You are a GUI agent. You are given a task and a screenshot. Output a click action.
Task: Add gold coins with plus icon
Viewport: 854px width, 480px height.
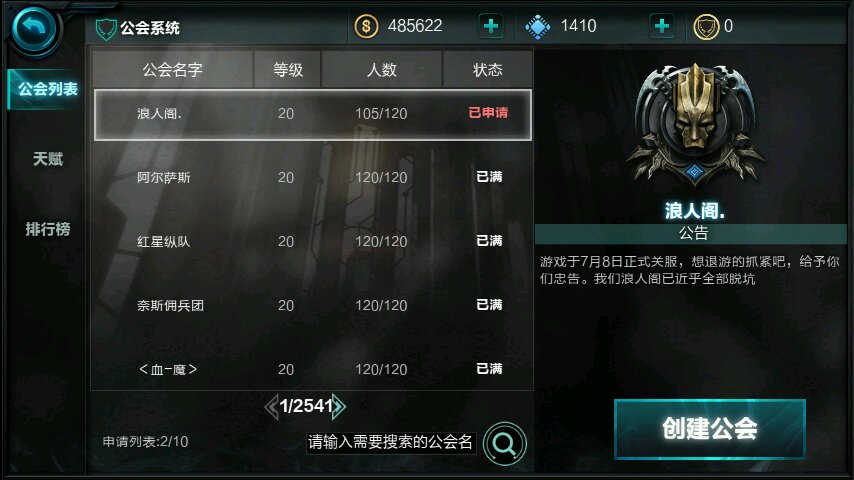tap(491, 26)
